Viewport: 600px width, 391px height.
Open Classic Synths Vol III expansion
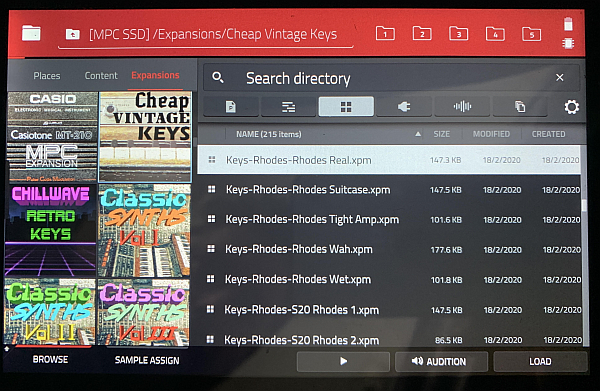coord(143,312)
